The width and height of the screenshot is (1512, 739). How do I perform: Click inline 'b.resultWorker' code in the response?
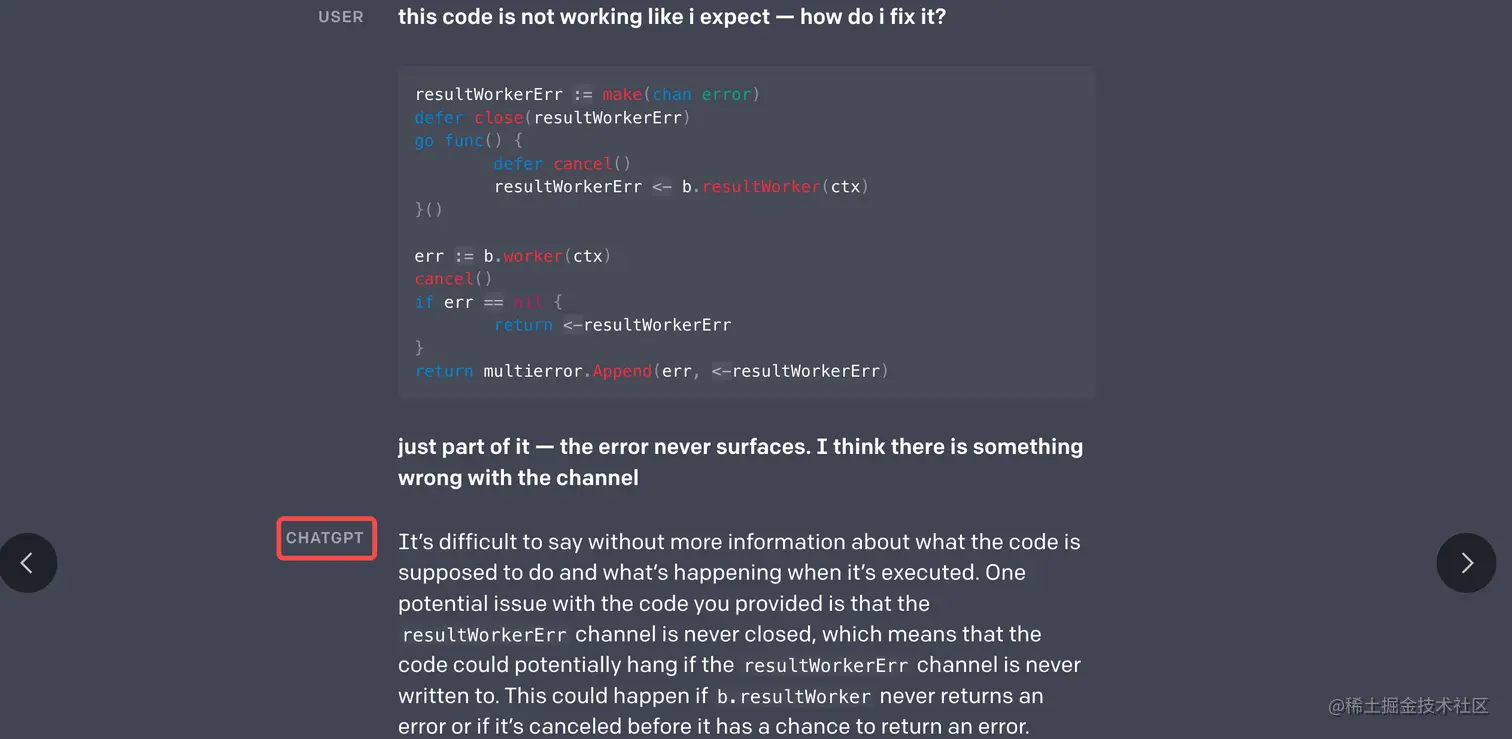pyautogui.click(x=795, y=696)
